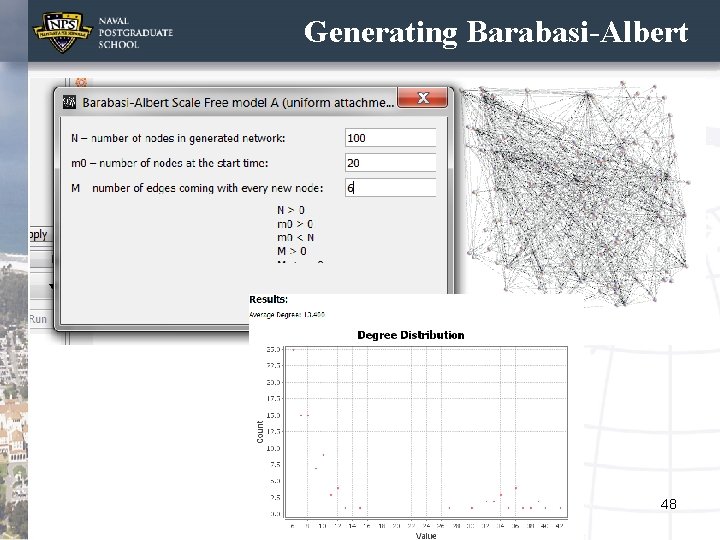Click the 'm0 – number of nodes at start' label
This screenshot has width=720, height=540.
[x=169, y=163]
